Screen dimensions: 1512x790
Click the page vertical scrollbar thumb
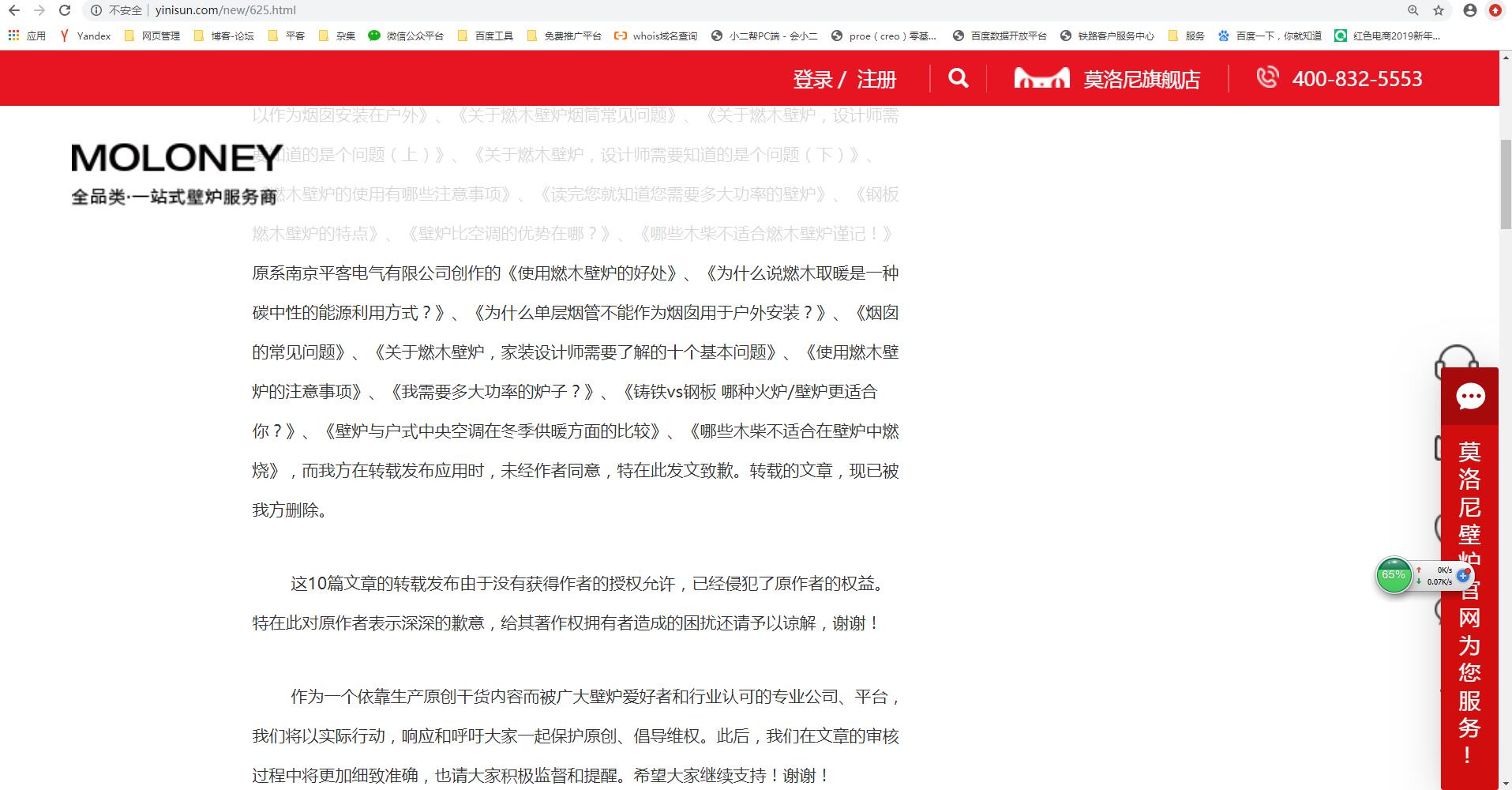tap(1505, 183)
